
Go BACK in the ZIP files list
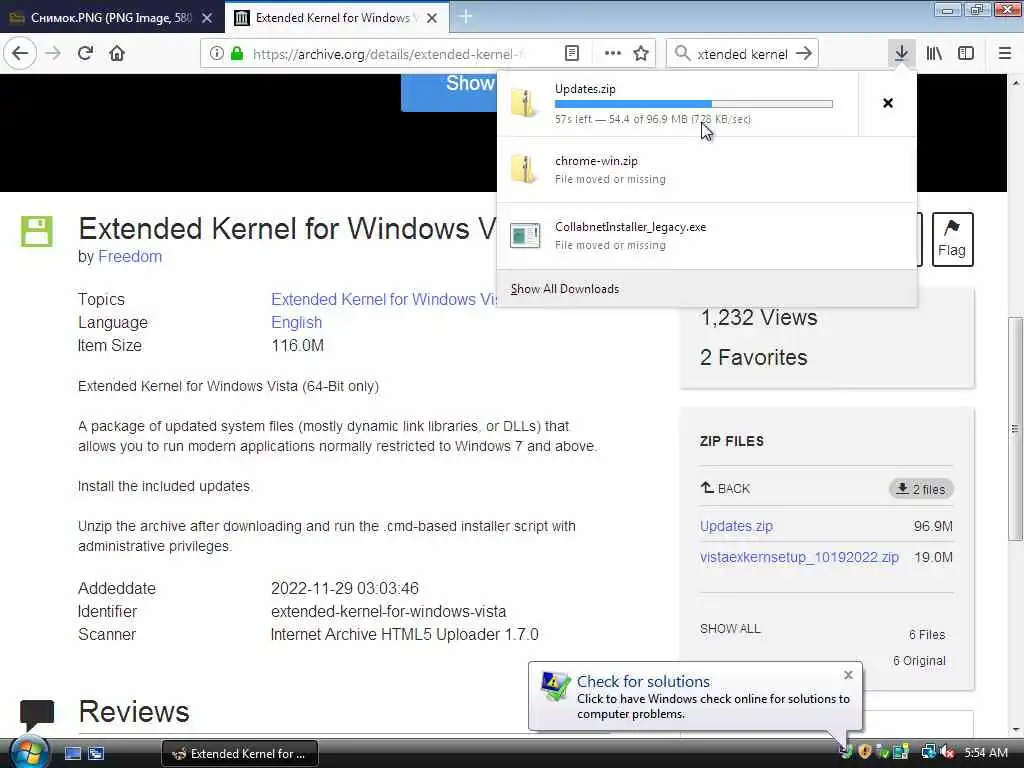click(725, 488)
